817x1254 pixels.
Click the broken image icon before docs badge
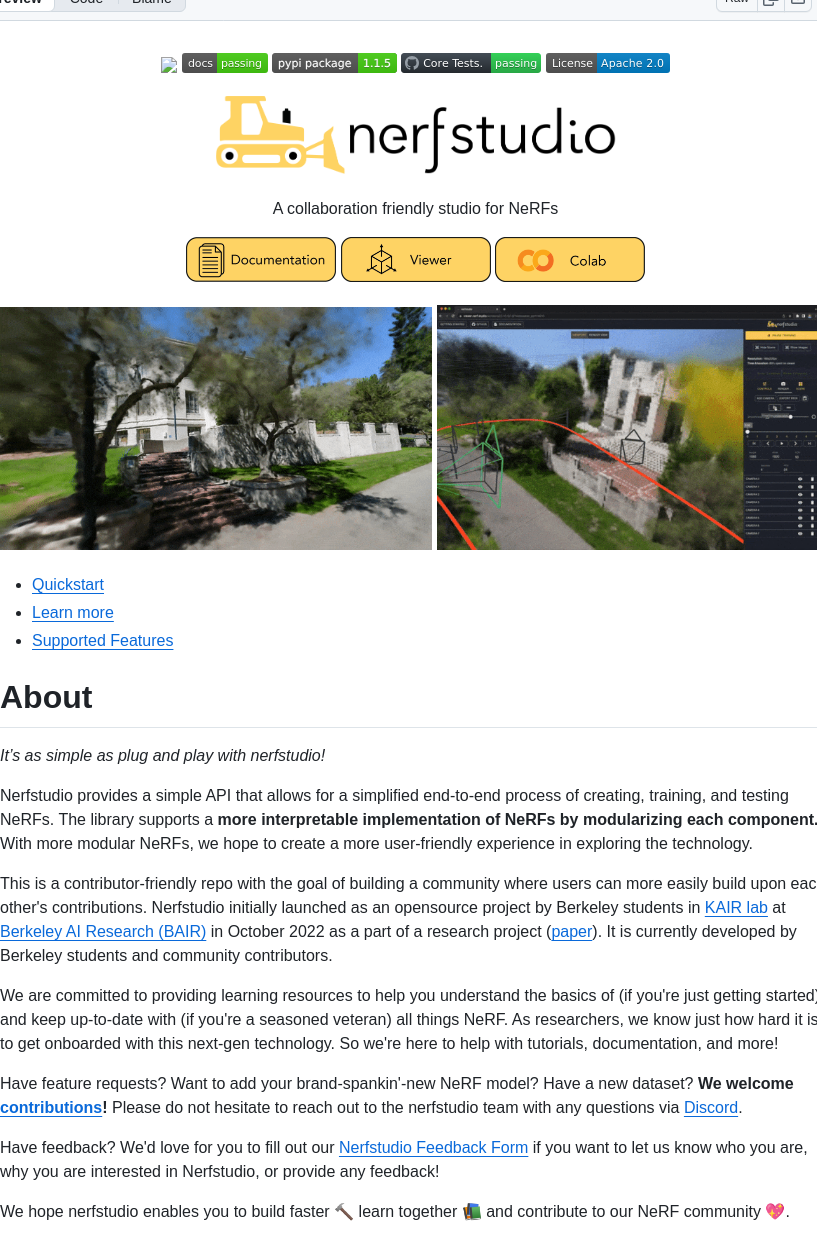click(x=169, y=65)
